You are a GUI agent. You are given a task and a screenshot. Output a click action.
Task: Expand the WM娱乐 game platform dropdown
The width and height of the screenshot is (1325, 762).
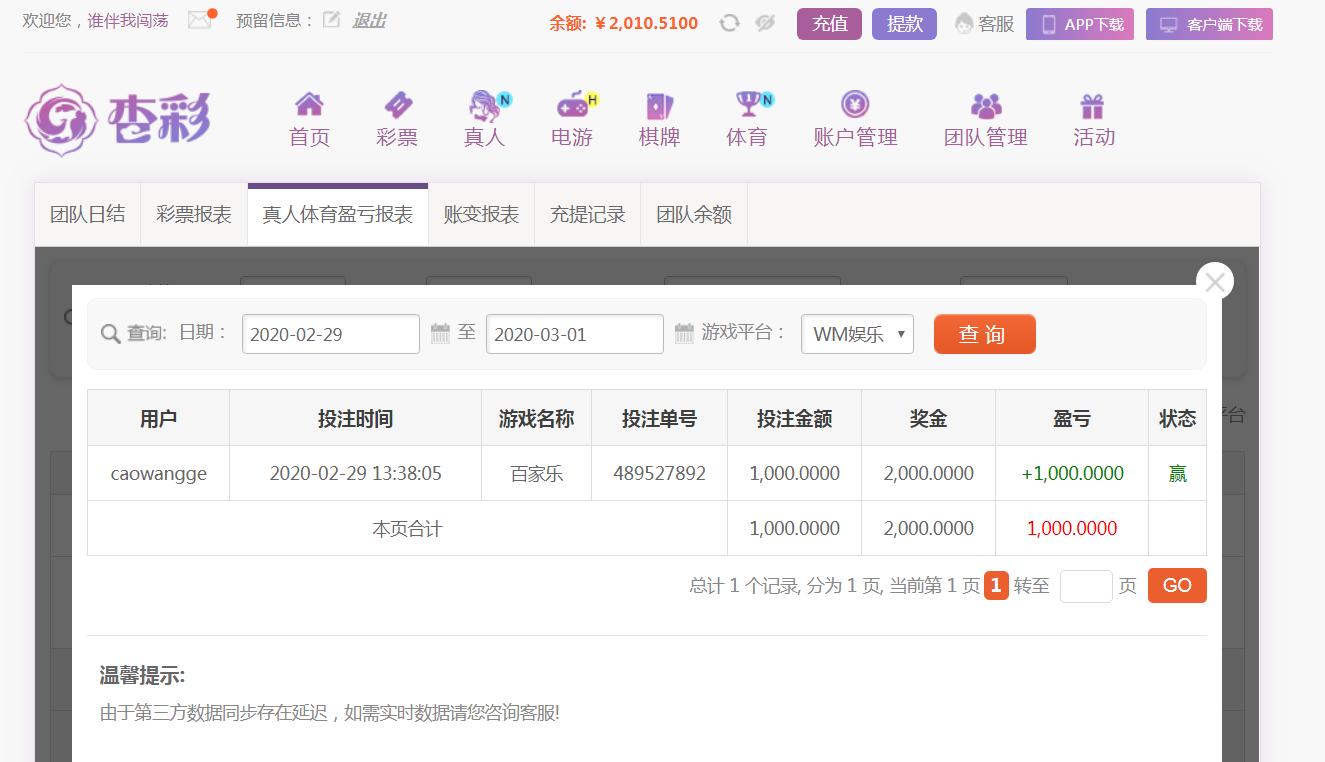[857, 334]
